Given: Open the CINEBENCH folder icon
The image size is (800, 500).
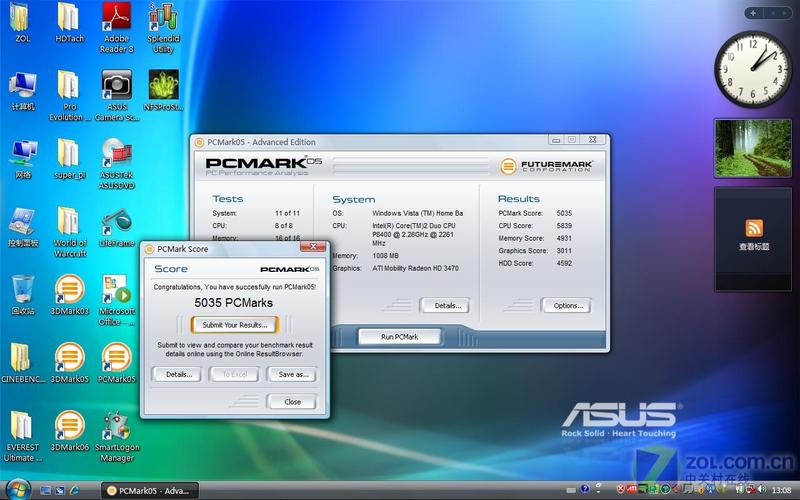Looking at the screenshot, I should tap(22, 363).
